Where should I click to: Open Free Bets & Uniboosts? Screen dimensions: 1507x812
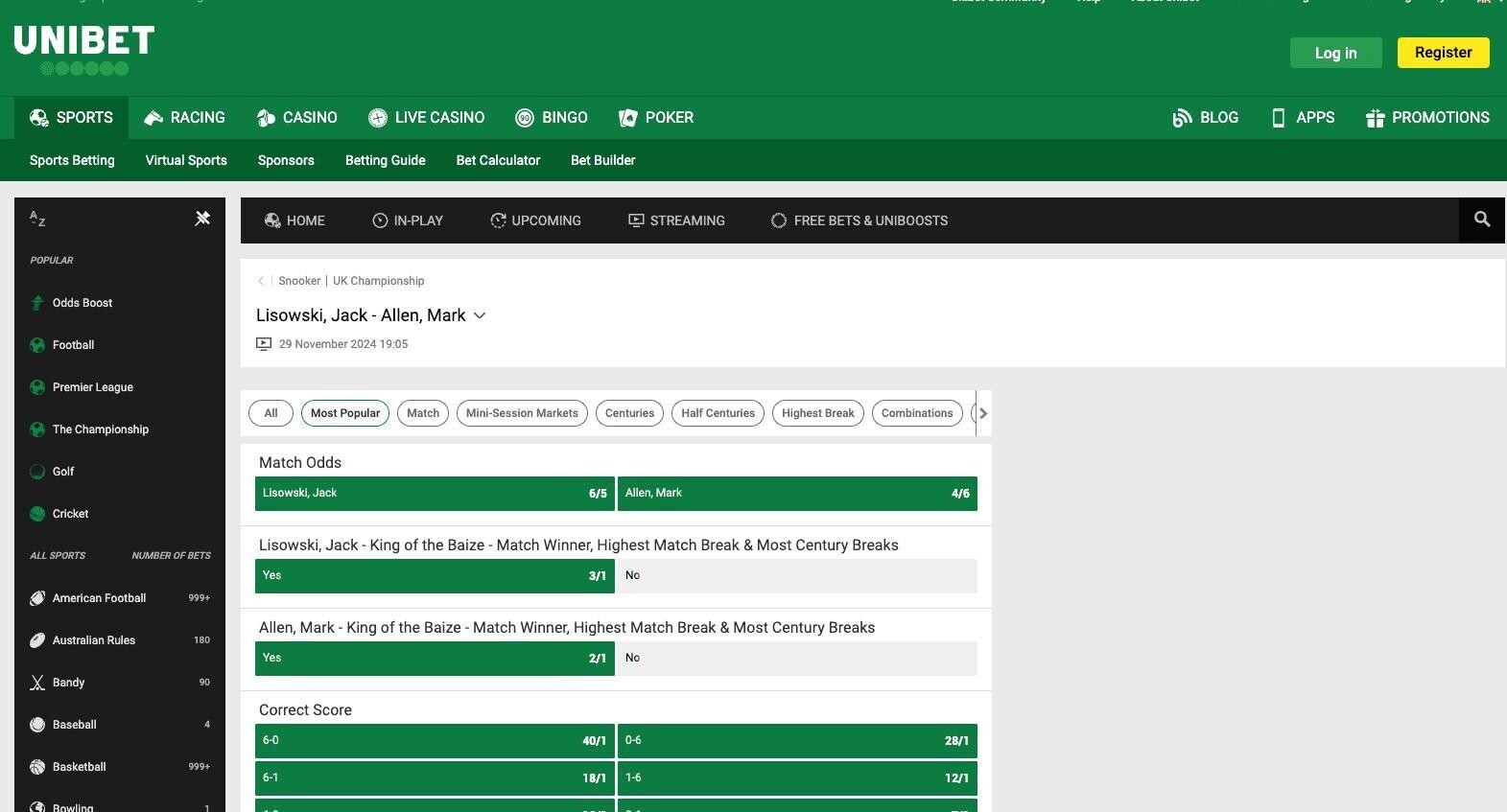pyautogui.click(x=859, y=220)
